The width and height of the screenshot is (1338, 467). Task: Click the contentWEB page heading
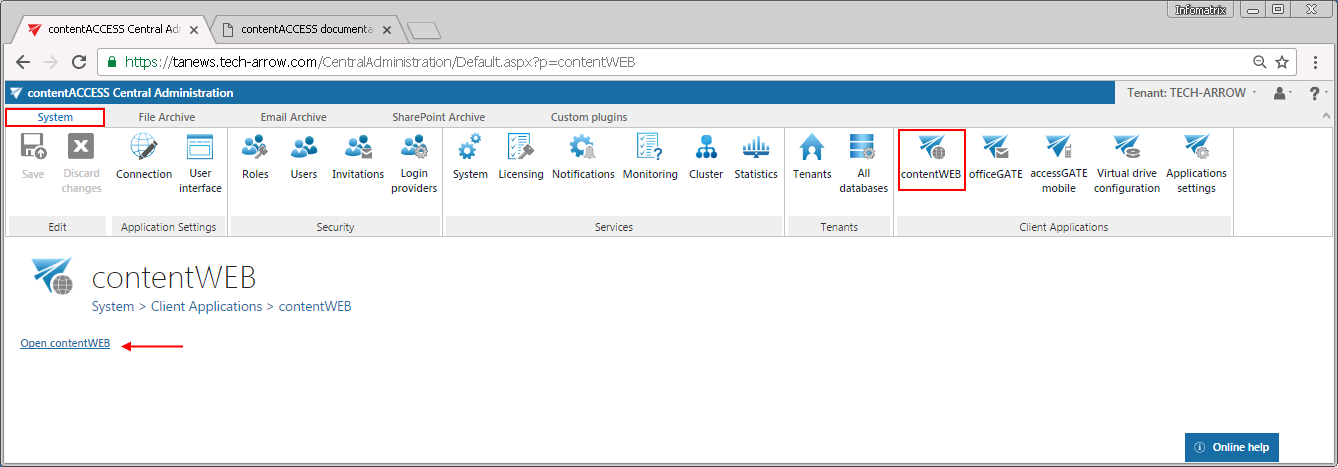click(174, 276)
